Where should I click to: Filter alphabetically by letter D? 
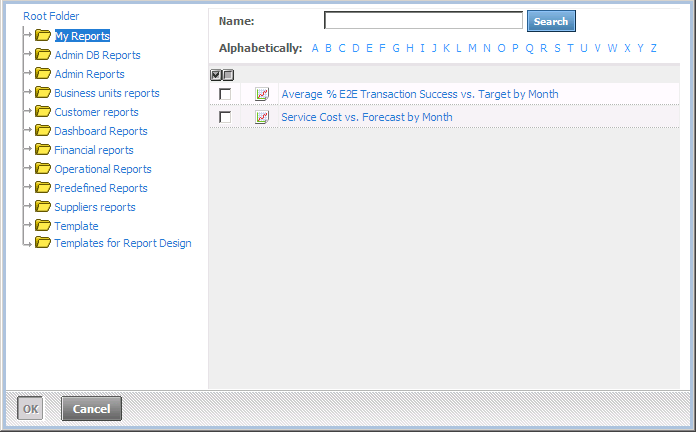[x=356, y=48]
